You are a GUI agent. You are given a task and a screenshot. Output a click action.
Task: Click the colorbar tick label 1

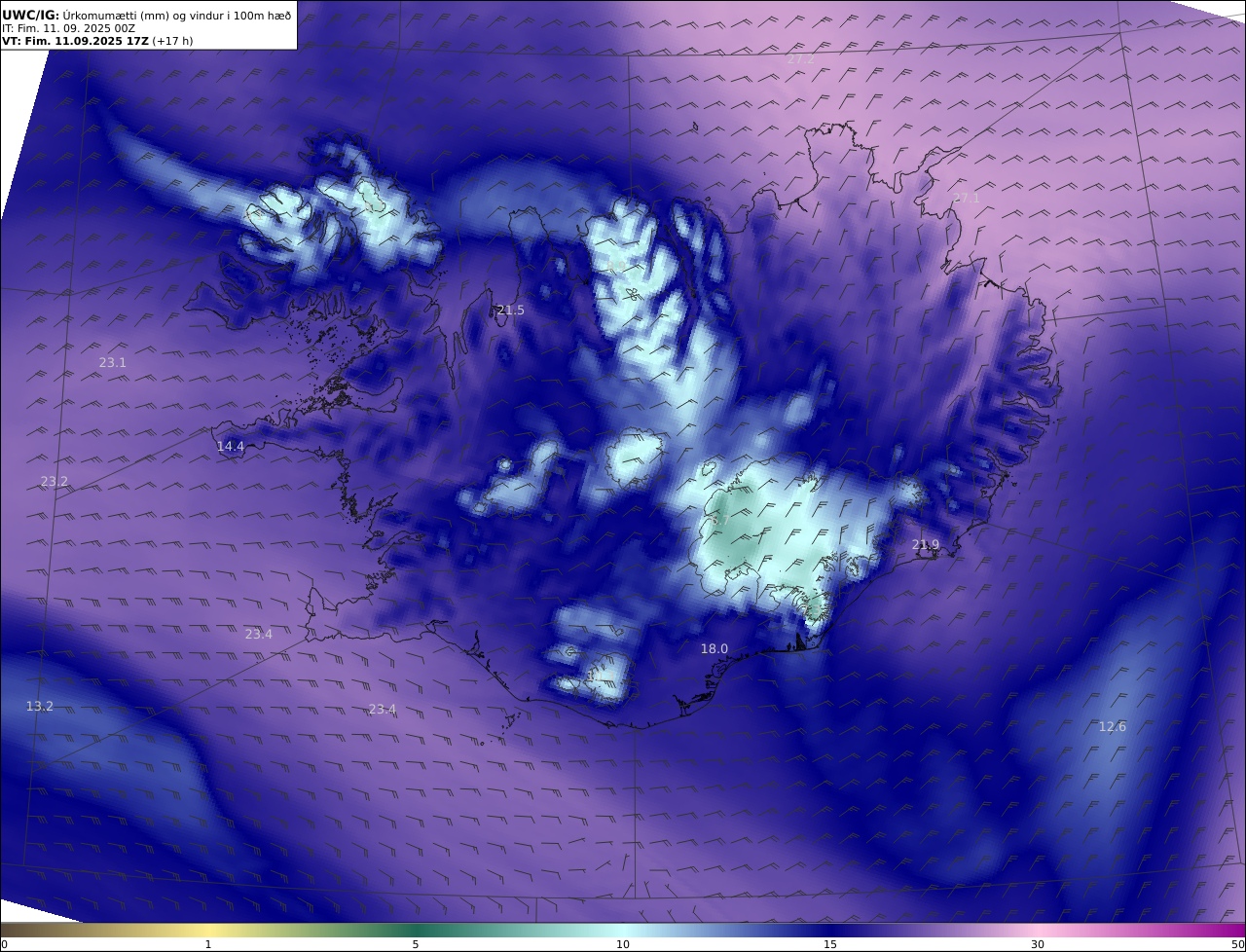click(x=208, y=944)
